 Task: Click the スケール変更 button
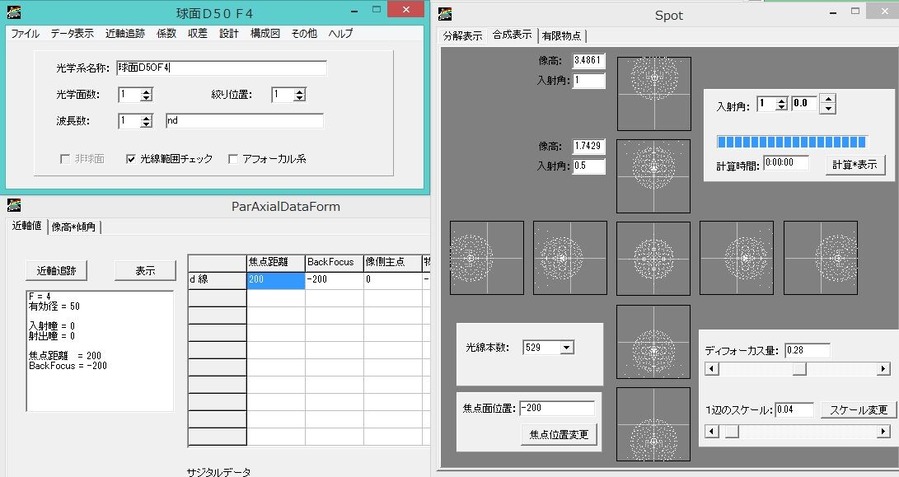click(x=859, y=409)
